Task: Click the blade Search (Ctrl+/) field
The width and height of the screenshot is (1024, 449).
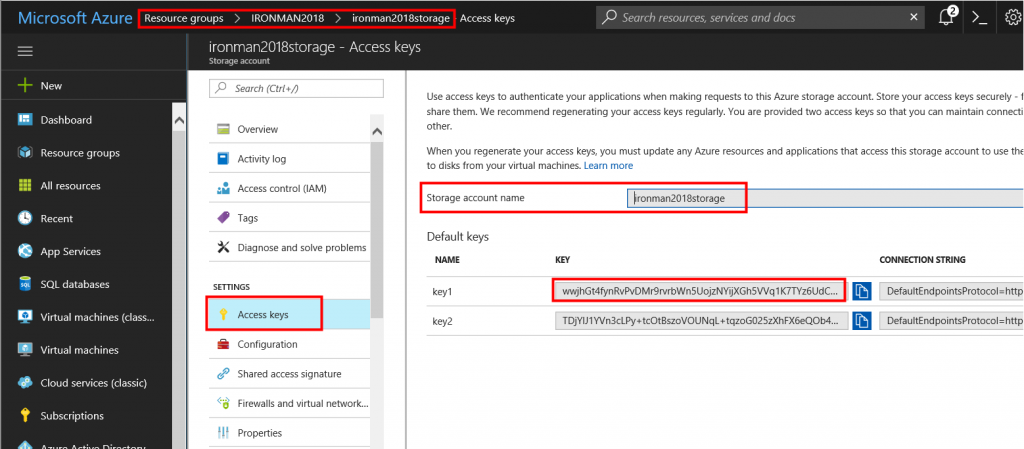Action: coord(296,88)
